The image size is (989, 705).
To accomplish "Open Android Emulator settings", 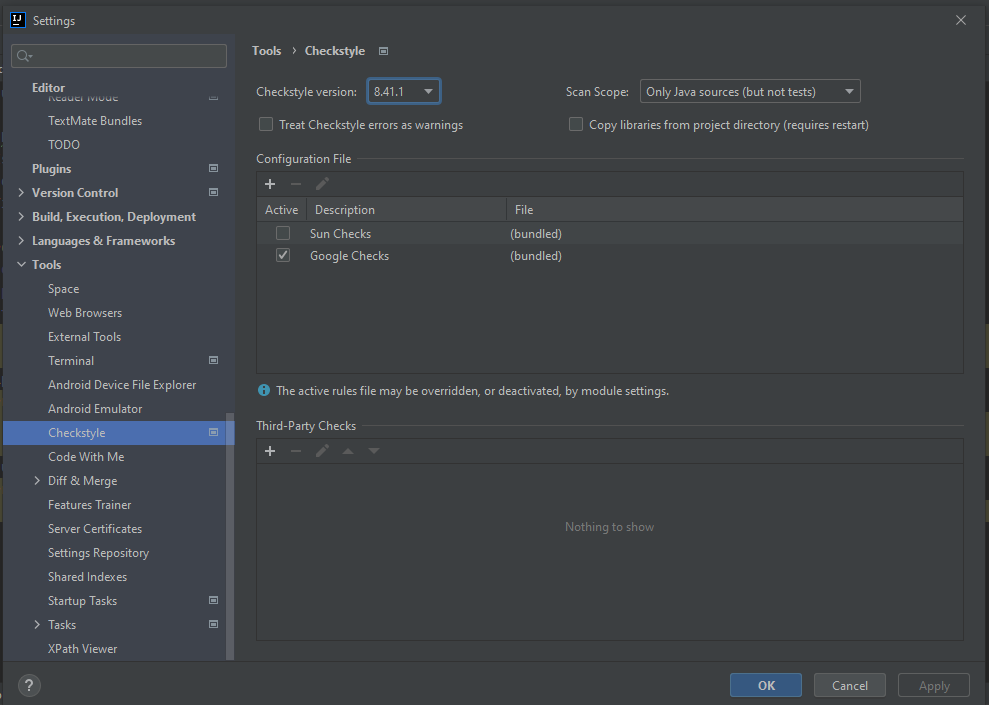I will point(95,409).
